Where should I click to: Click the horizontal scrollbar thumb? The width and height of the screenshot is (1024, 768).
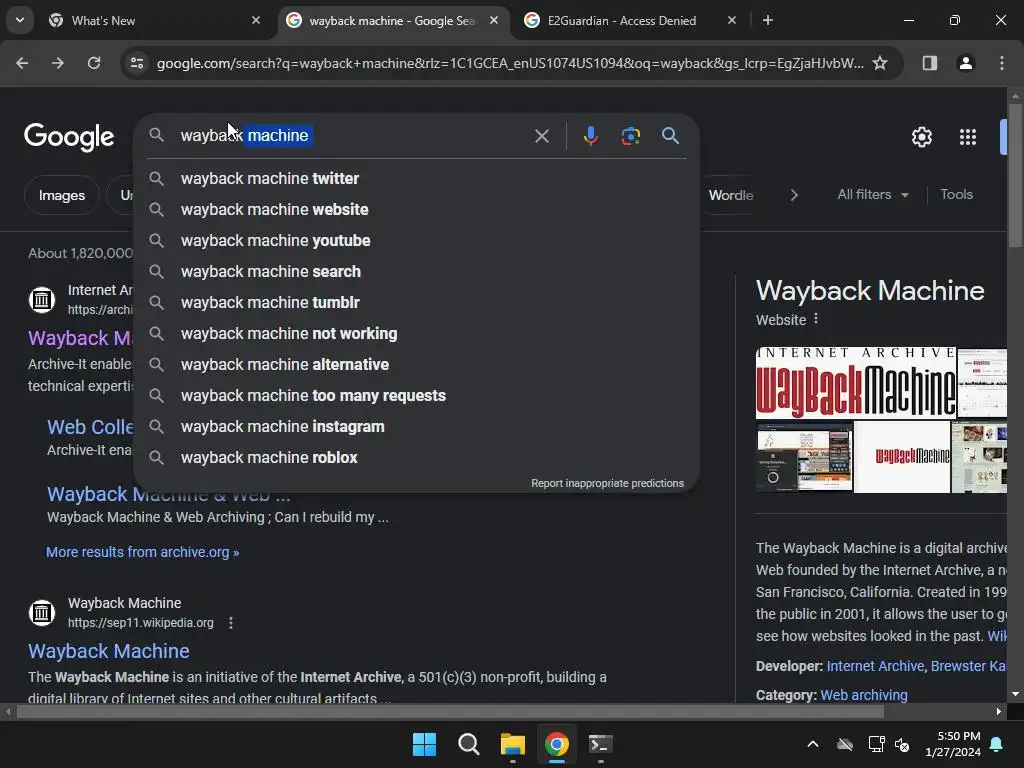click(x=450, y=711)
